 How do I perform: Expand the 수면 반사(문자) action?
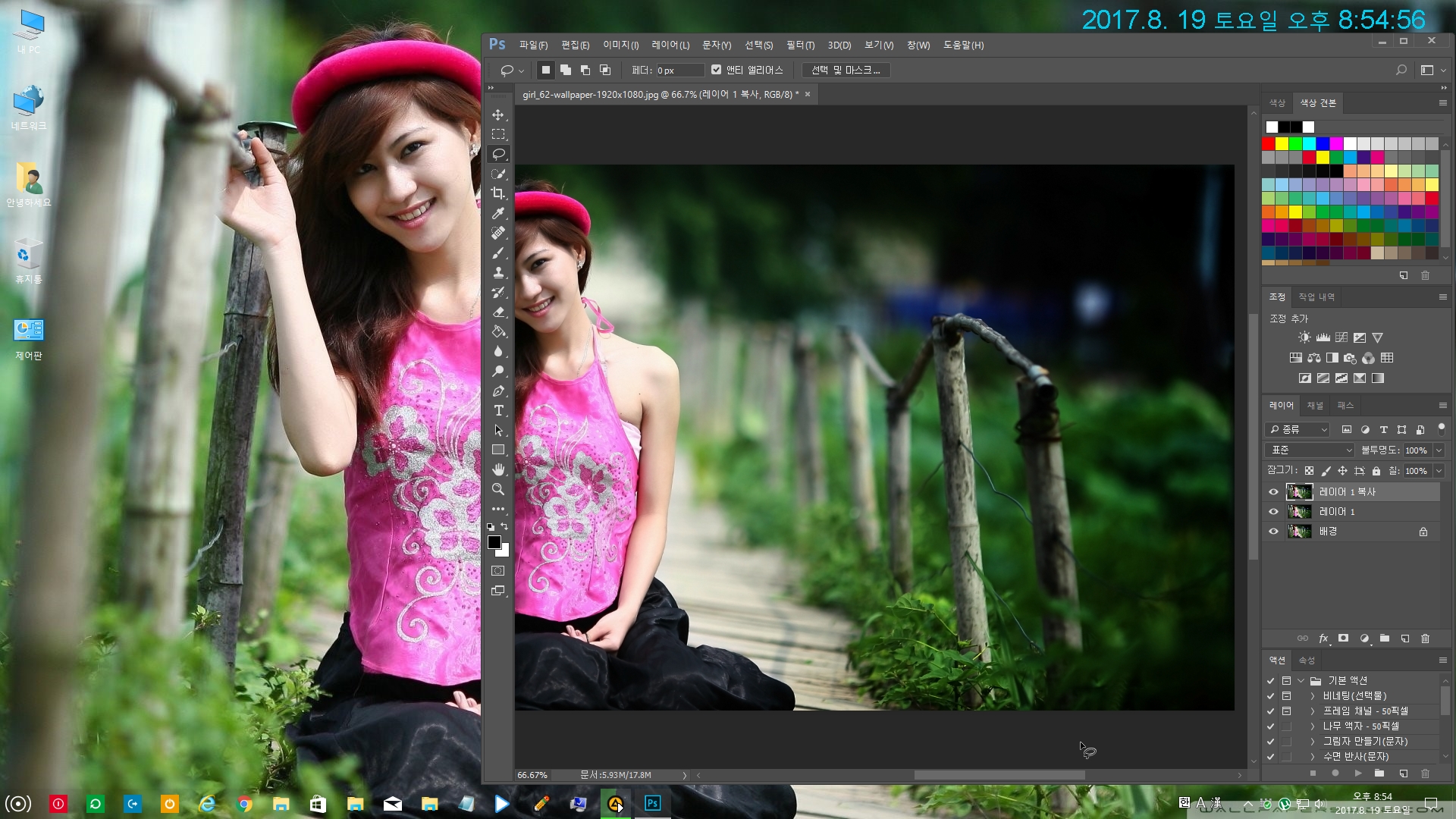tap(1313, 757)
